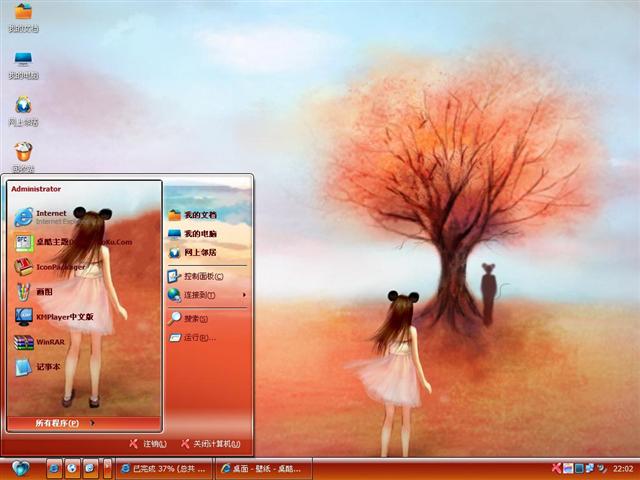
Task: Select the 我的电脑 desktop icon
Action: click(x=23, y=63)
